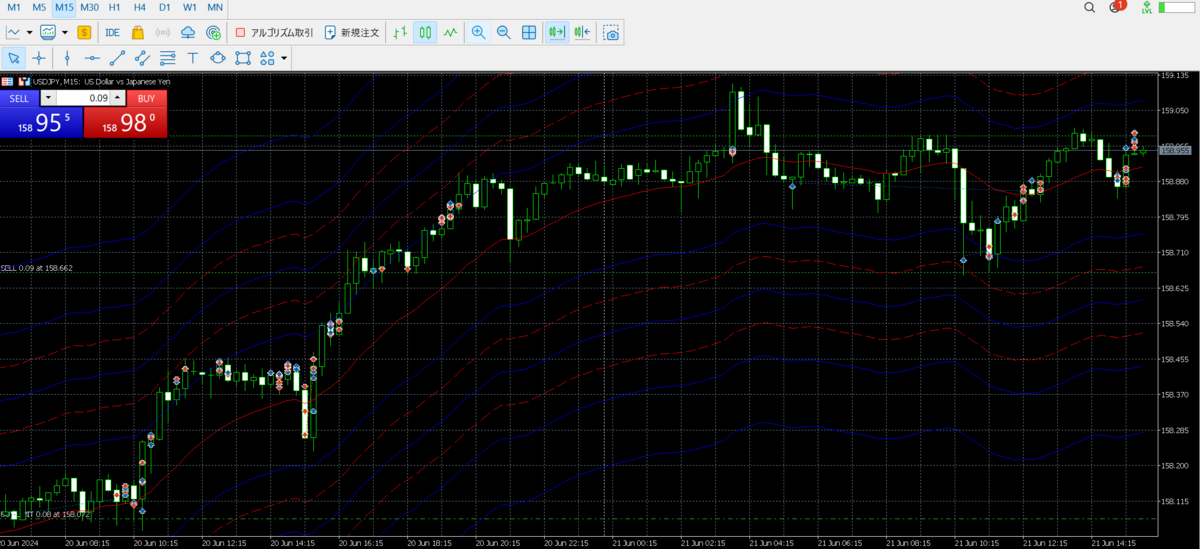Viewport: 1200px width, 549px height.
Task: Open the indicators list icon
Action: [48, 32]
